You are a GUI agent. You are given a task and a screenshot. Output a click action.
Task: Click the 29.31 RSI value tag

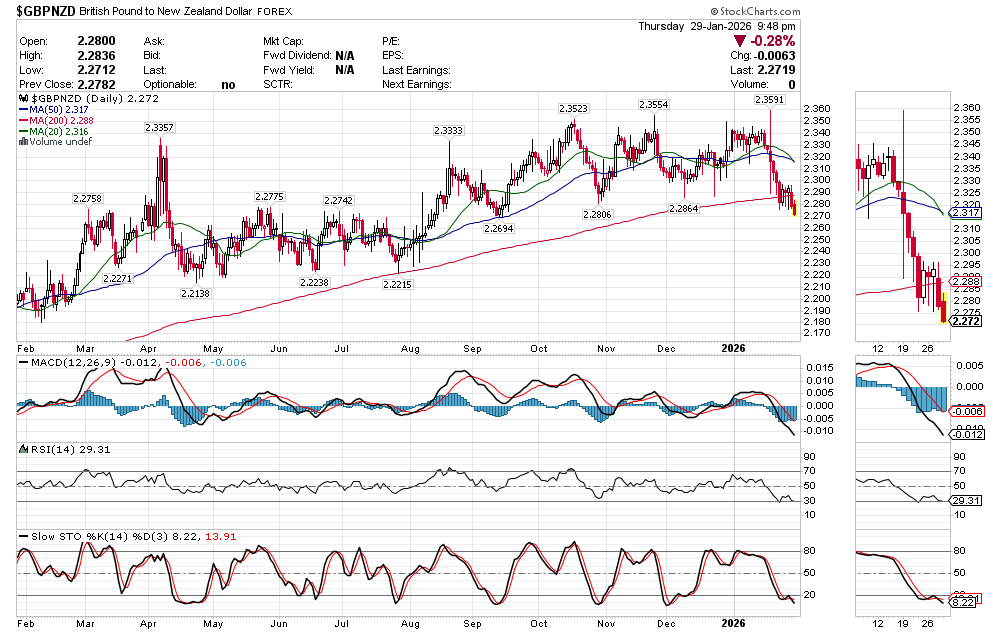tap(967, 501)
